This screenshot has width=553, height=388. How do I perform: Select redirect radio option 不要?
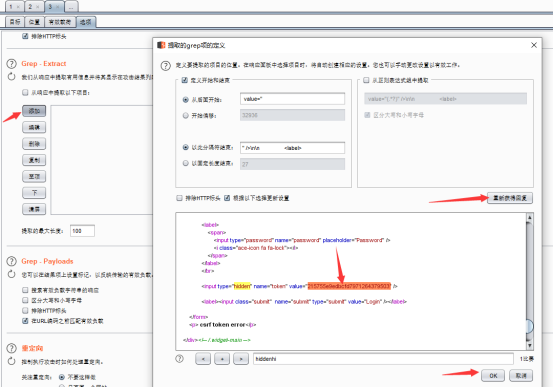pyautogui.click(x=62, y=377)
